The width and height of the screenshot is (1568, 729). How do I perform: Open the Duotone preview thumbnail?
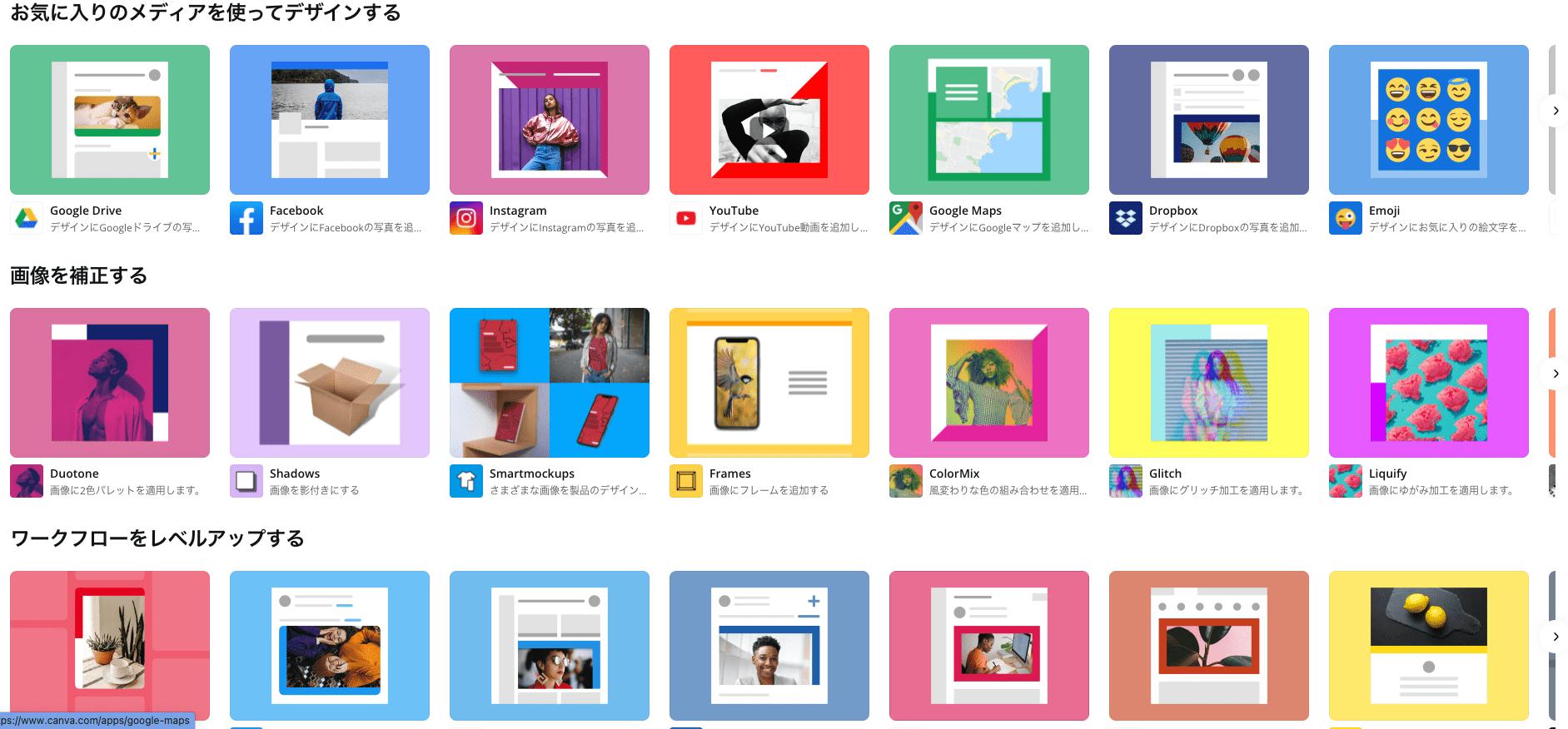pyautogui.click(x=110, y=383)
